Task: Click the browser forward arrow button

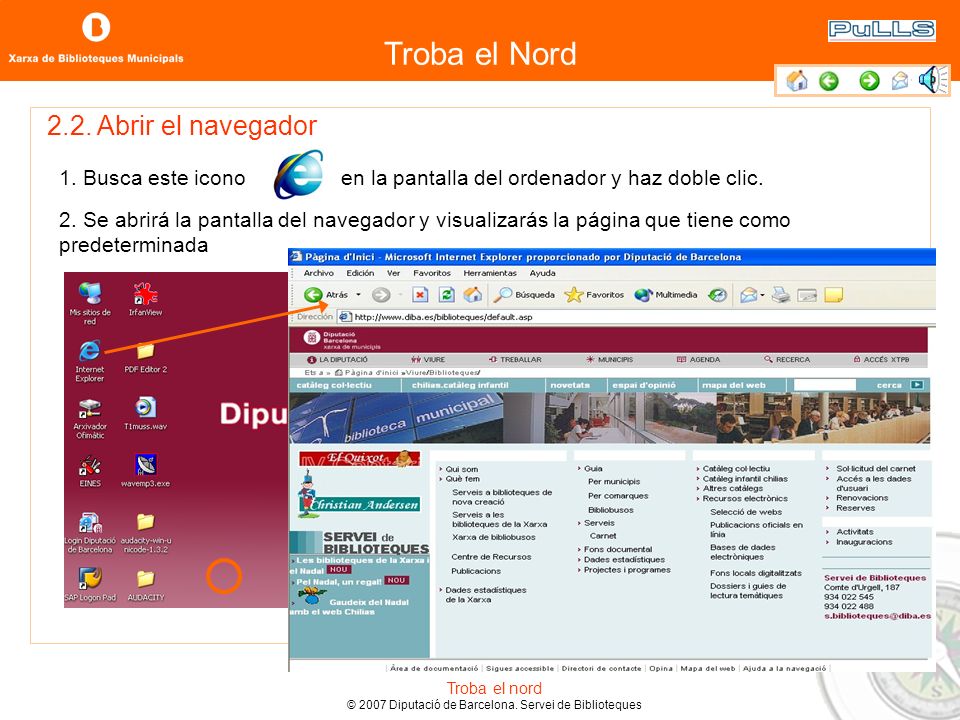Action: [x=381, y=295]
